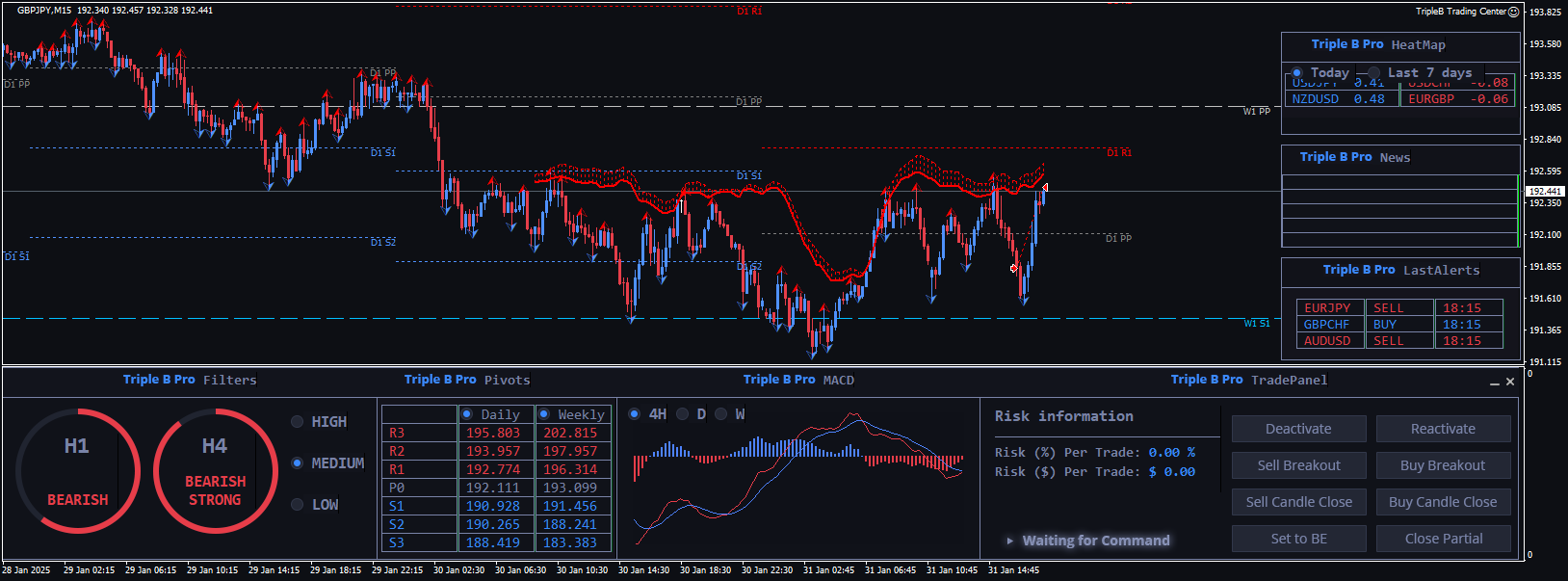Toggle the Weekly pivots radio button
Image resolution: width=1568 pixels, height=581 pixels.
coord(543,414)
